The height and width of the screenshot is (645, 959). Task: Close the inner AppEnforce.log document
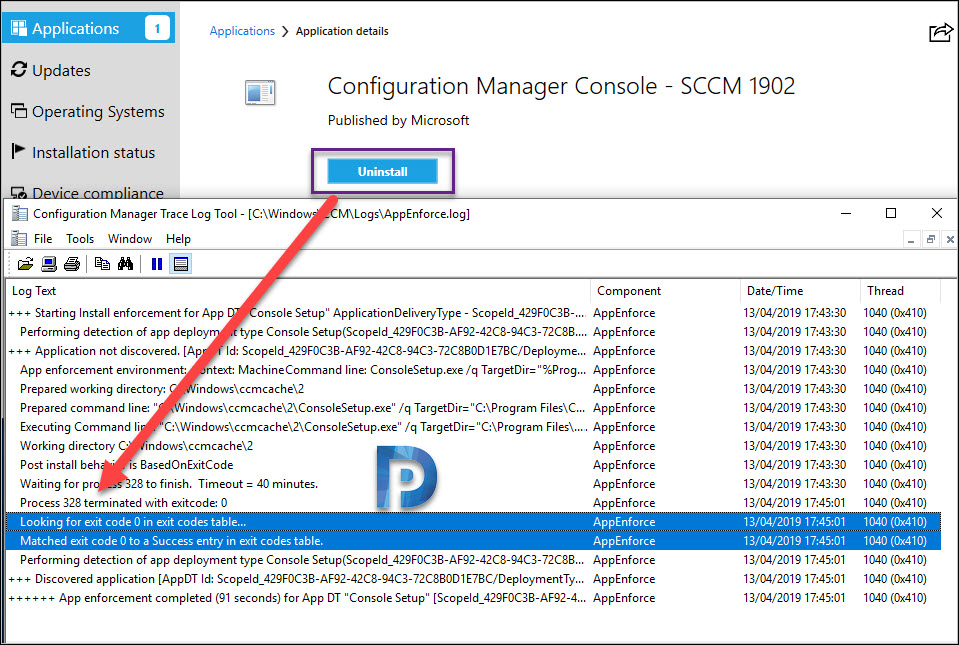950,240
